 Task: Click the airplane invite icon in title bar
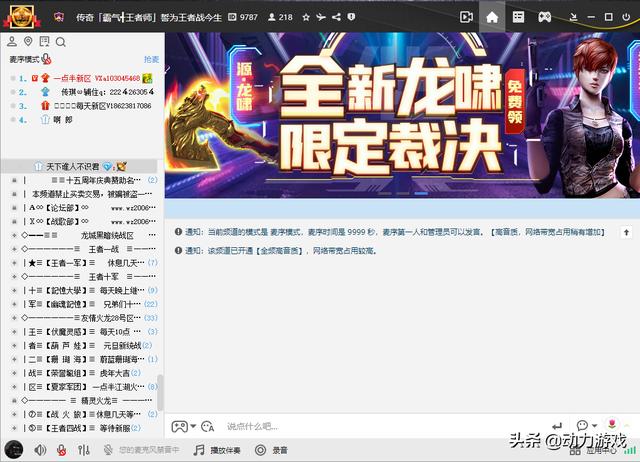(x=321, y=17)
